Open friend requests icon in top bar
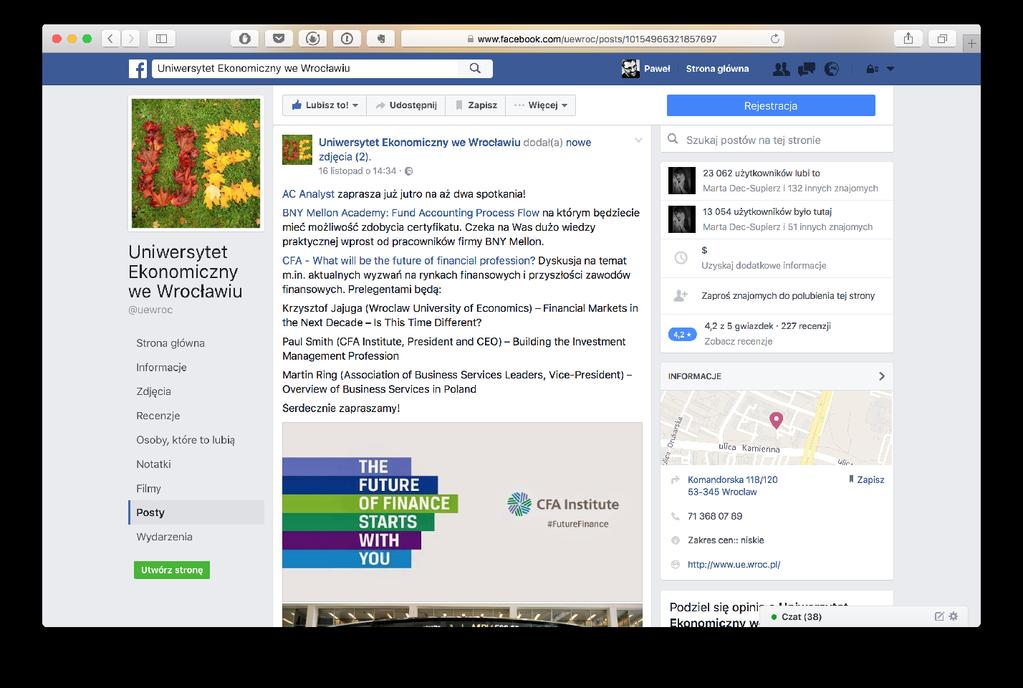 click(781, 68)
